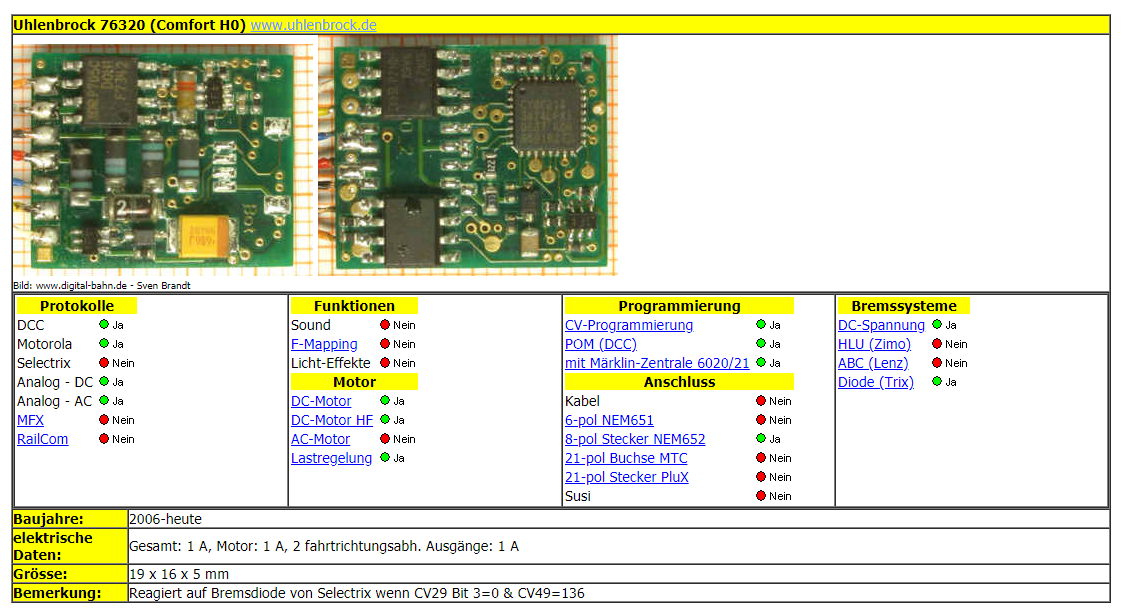Open the plain DC-Motor link
This screenshot has height=613, width=1123.
pyautogui.click(x=321, y=401)
